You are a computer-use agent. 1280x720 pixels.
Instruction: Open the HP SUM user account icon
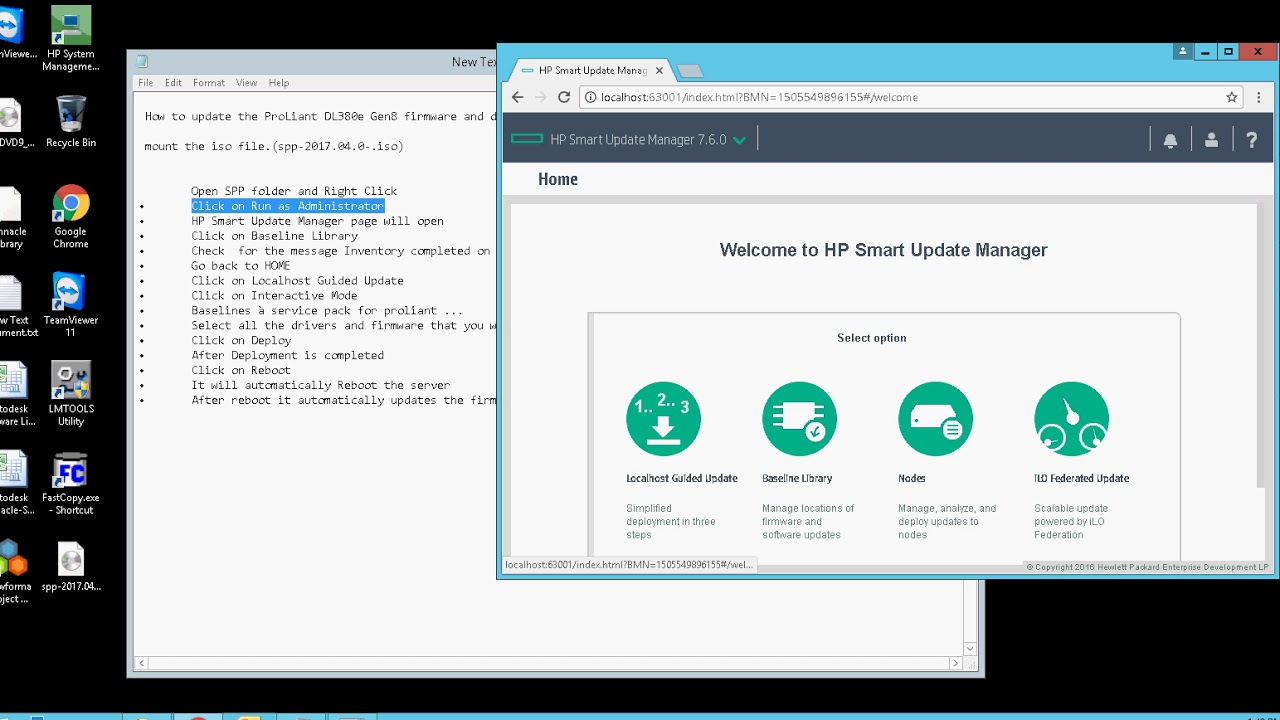tap(1211, 140)
